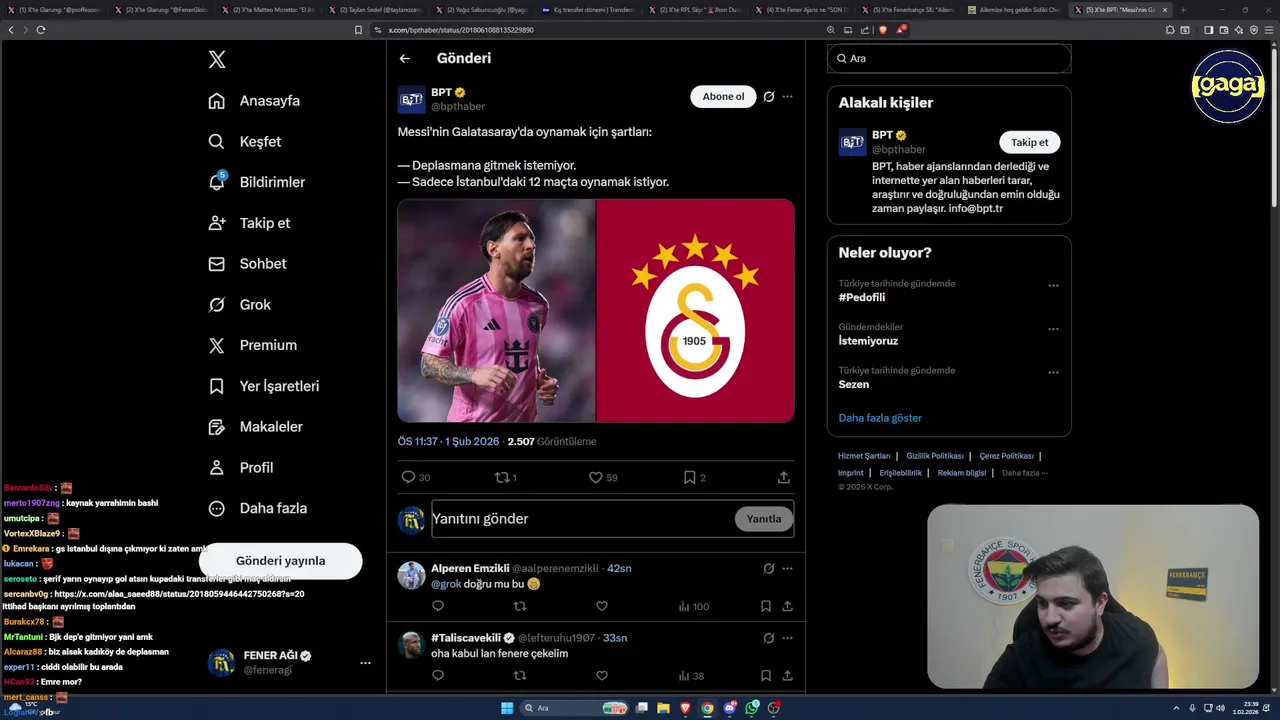Reload page with browser refresh icon
The width and height of the screenshot is (1280, 720).
point(41,30)
